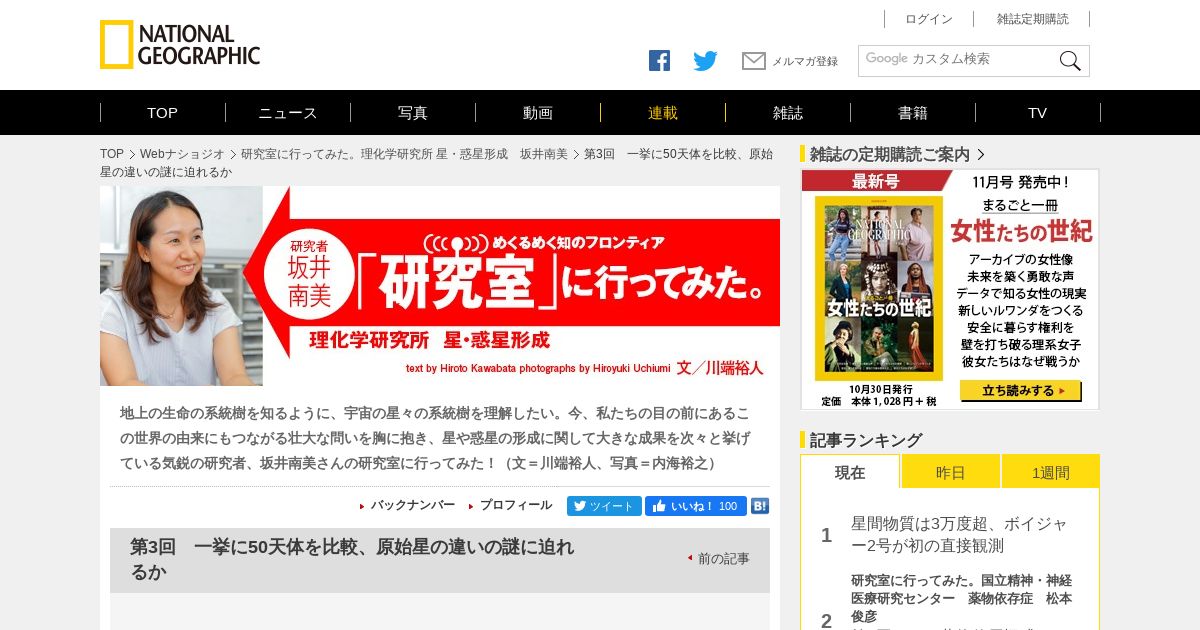Click the 記事ランキング heading
This screenshot has width=1200, height=630.
(x=866, y=440)
